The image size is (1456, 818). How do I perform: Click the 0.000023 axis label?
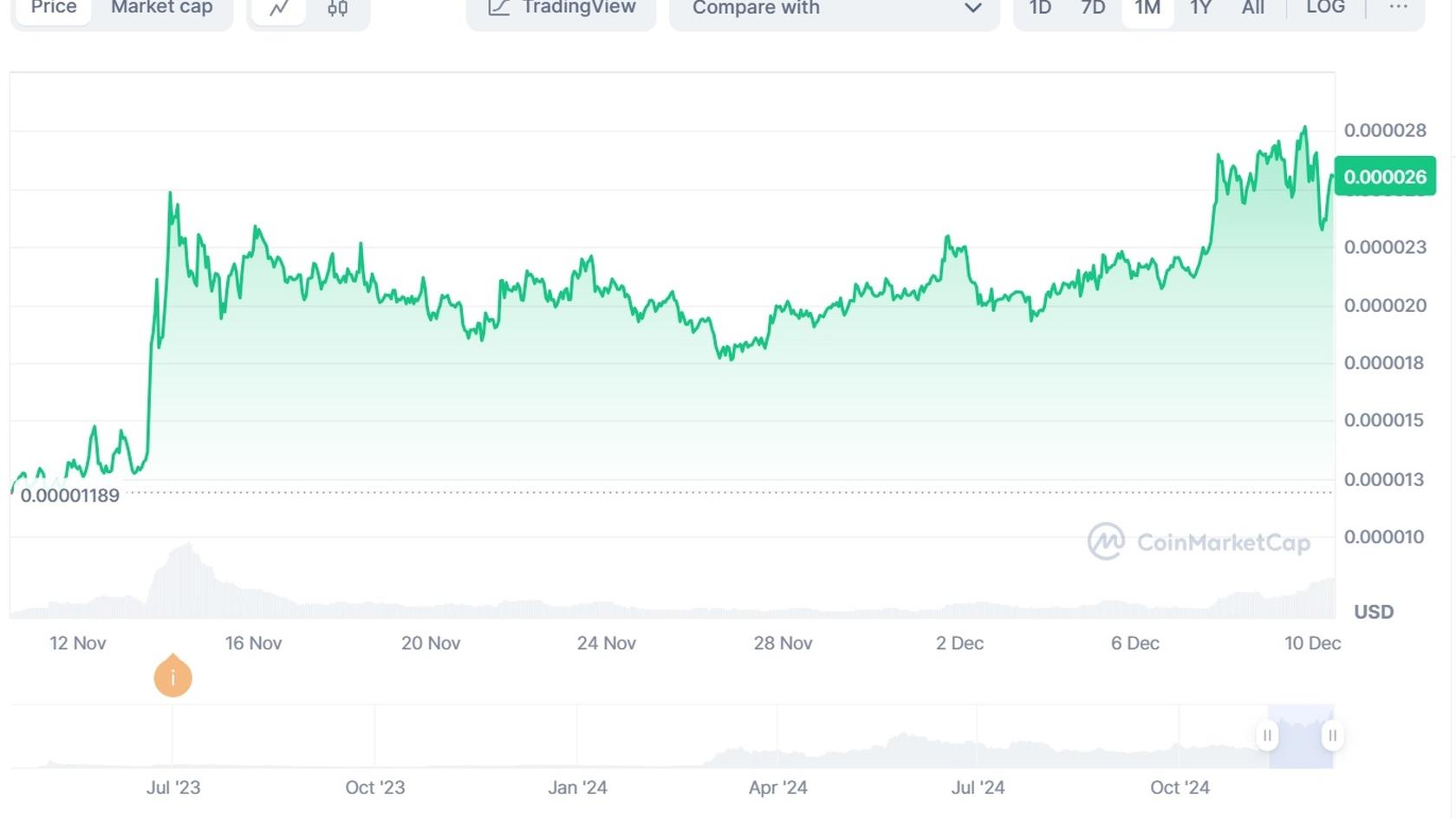pyautogui.click(x=1385, y=248)
